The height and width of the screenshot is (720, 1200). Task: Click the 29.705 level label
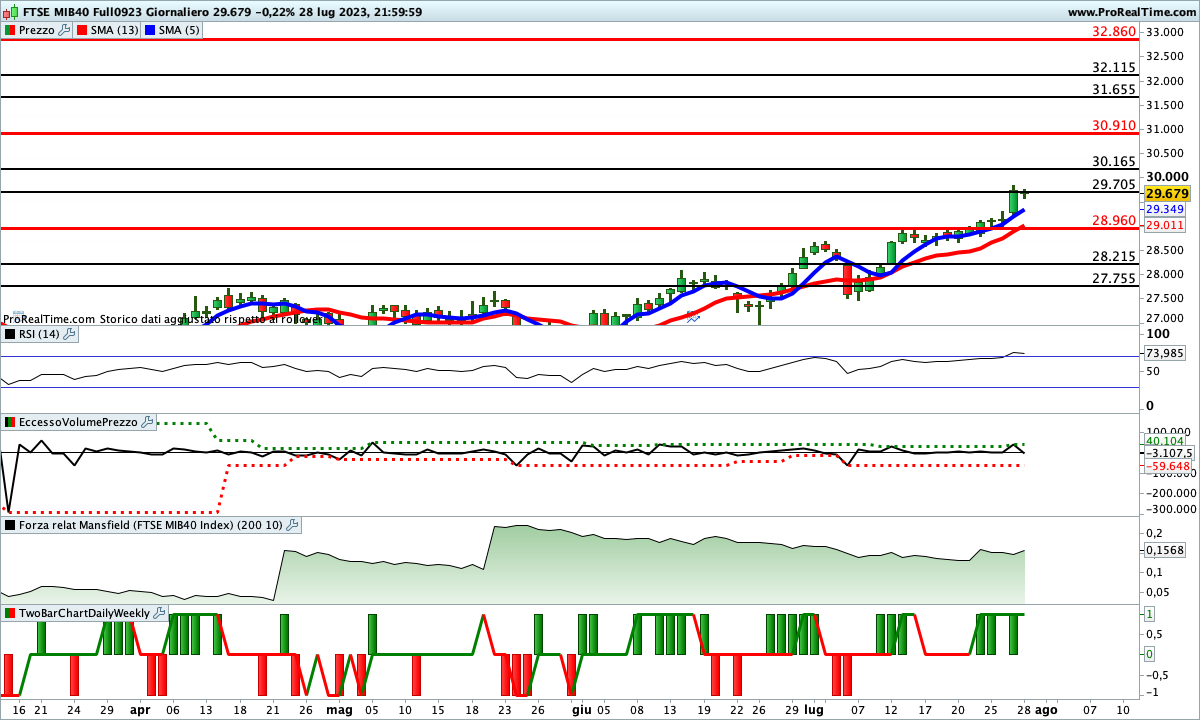pyautogui.click(x=1115, y=184)
